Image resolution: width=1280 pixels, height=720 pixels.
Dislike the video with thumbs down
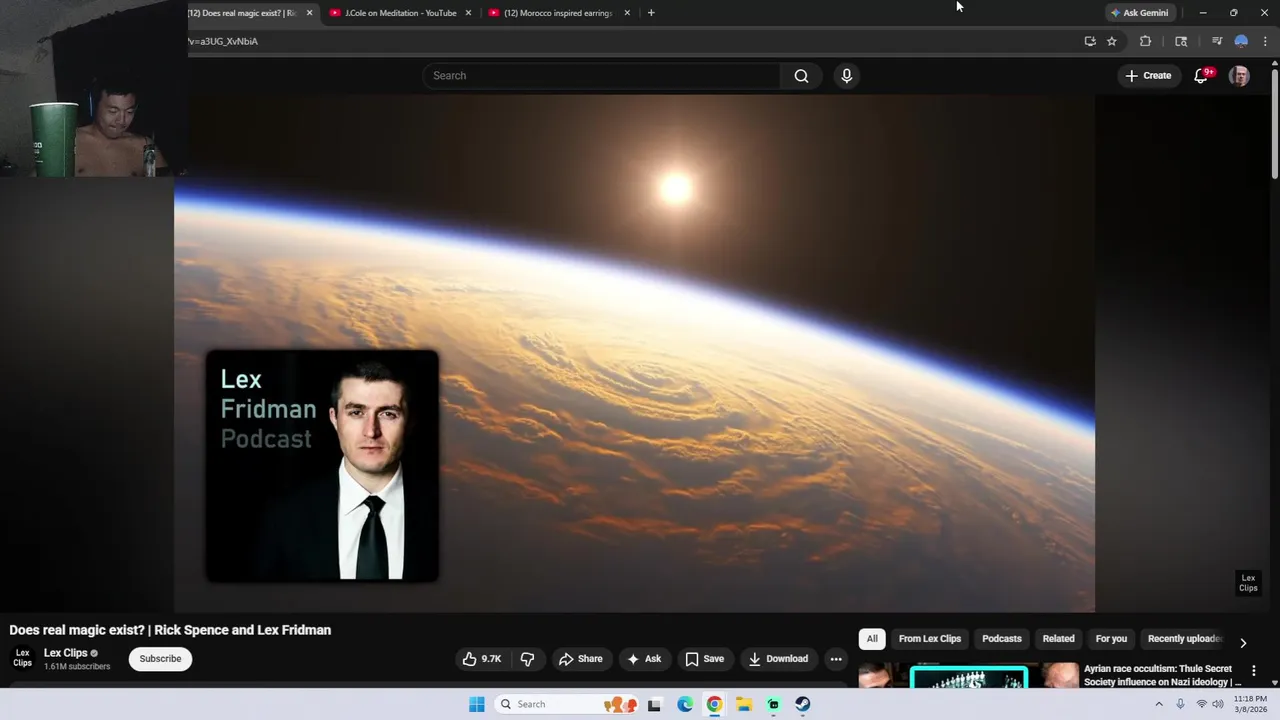[x=527, y=659]
